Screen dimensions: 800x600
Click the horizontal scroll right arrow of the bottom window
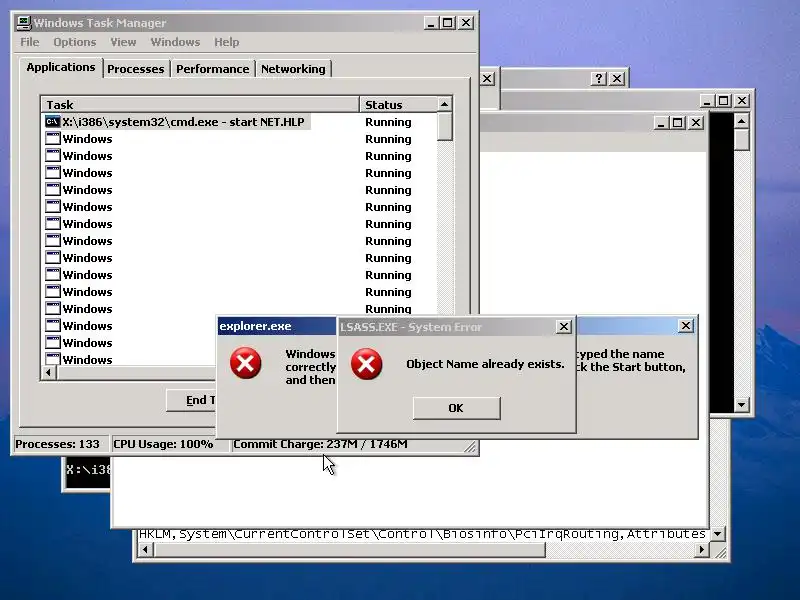click(702, 549)
